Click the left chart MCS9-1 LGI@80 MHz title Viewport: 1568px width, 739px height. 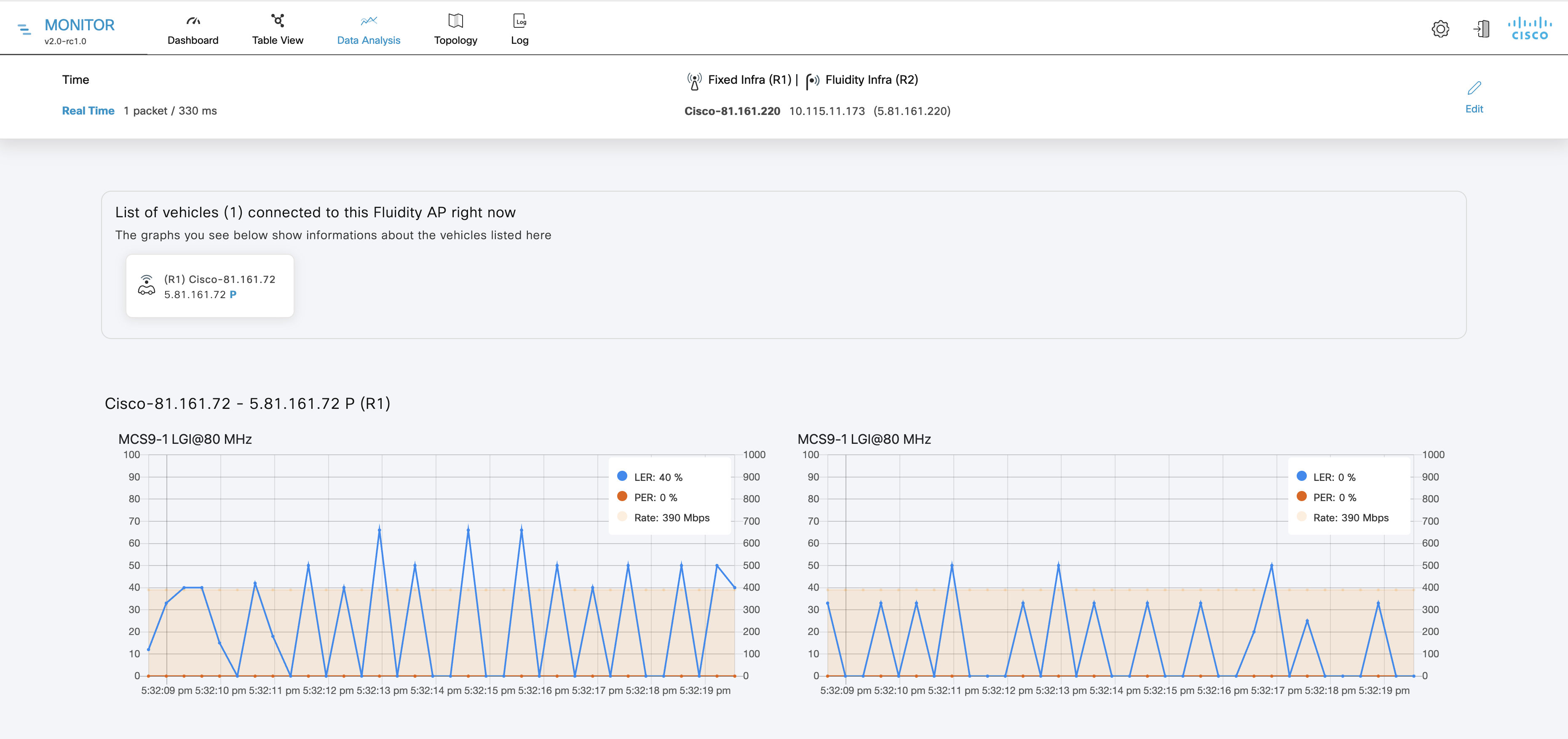pyautogui.click(x=185, y=439)
